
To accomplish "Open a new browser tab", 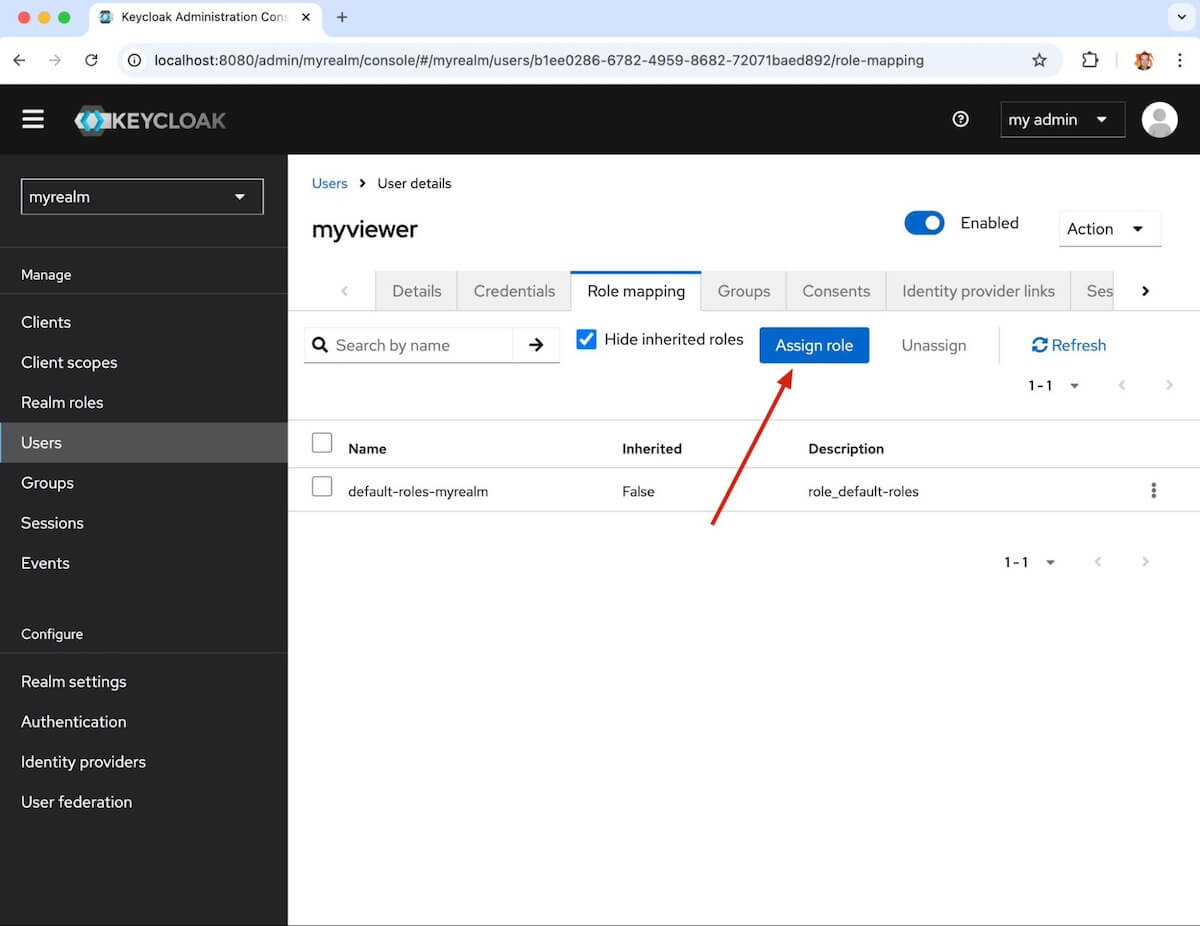I will (342, 17).
